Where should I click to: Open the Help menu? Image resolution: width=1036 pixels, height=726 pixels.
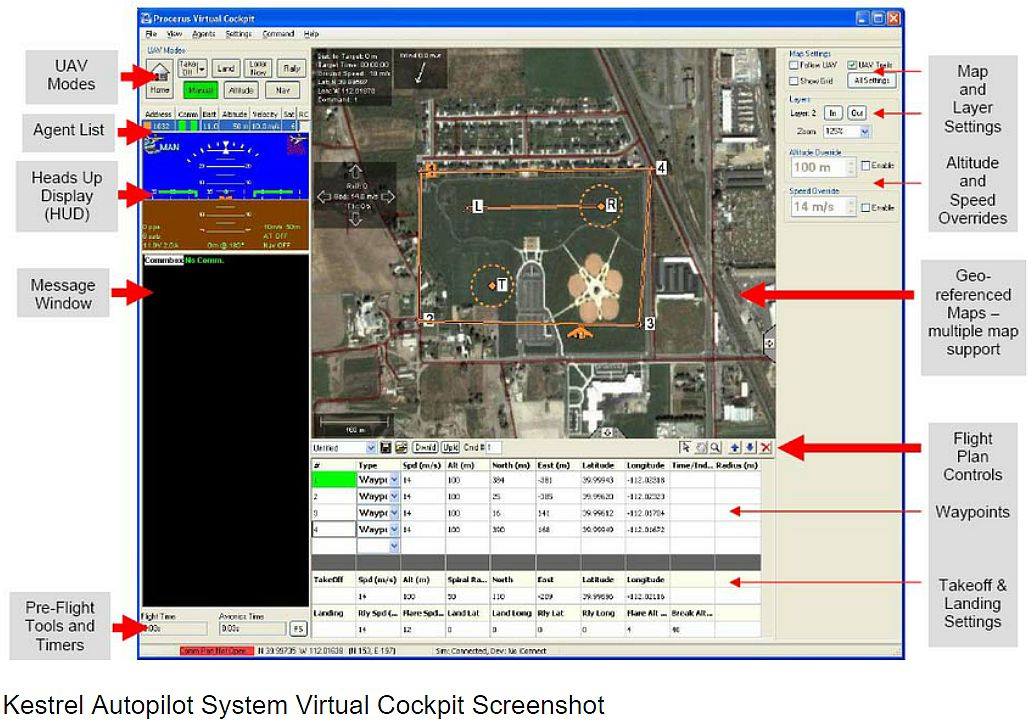pos(311,34)
